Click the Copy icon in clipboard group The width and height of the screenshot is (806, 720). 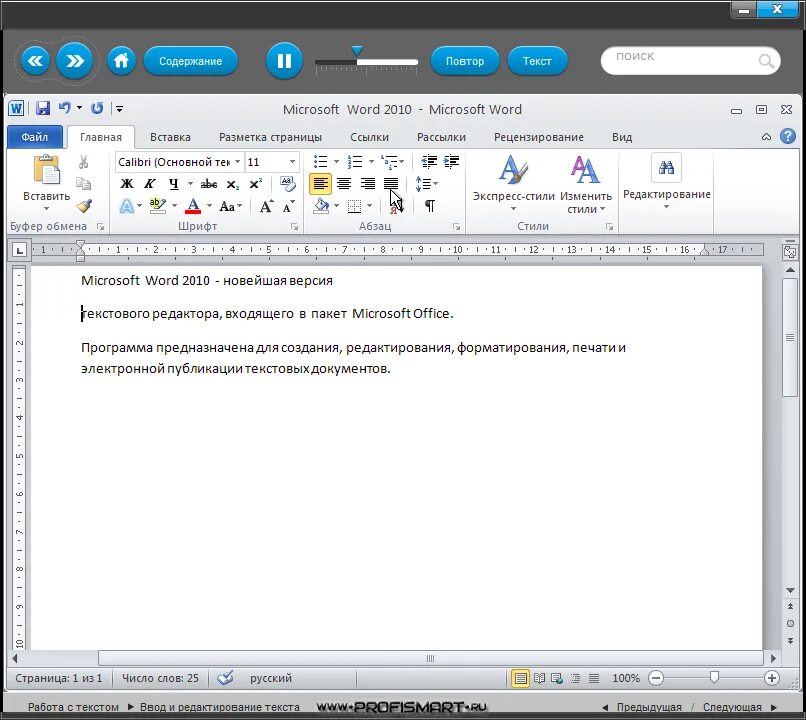83,183
